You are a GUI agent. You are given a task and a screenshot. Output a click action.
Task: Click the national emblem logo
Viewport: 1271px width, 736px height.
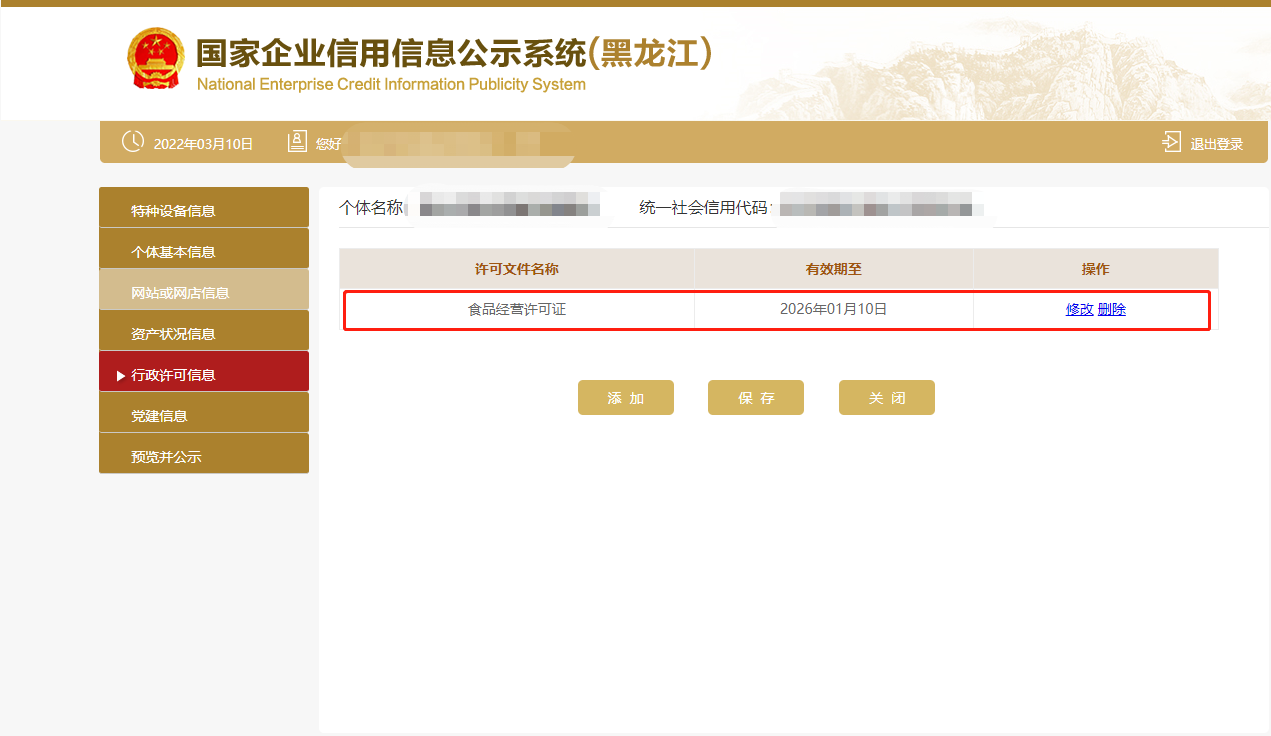[x=156, y=58]
